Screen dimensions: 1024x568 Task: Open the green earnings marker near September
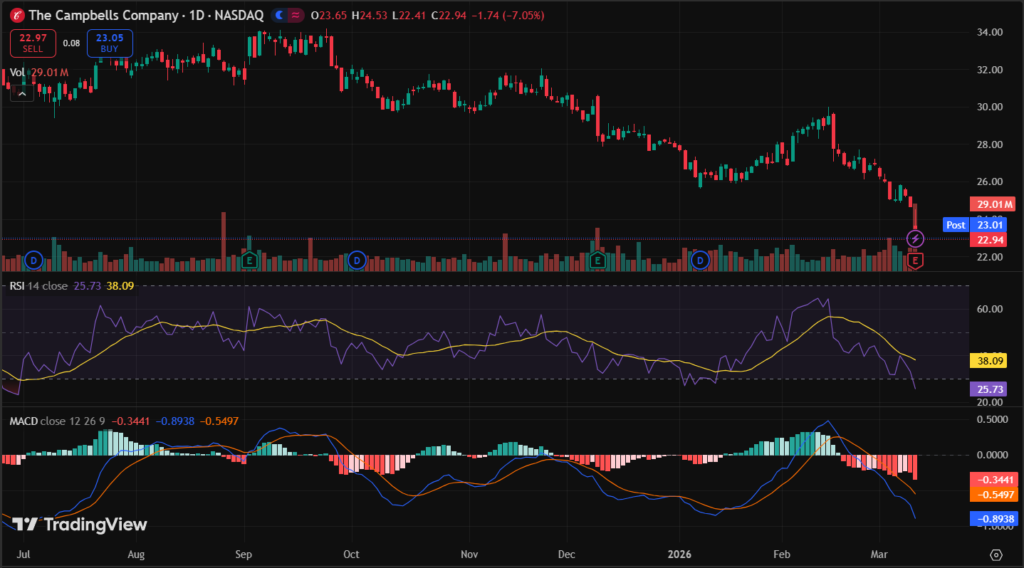[x=249, y=261]
